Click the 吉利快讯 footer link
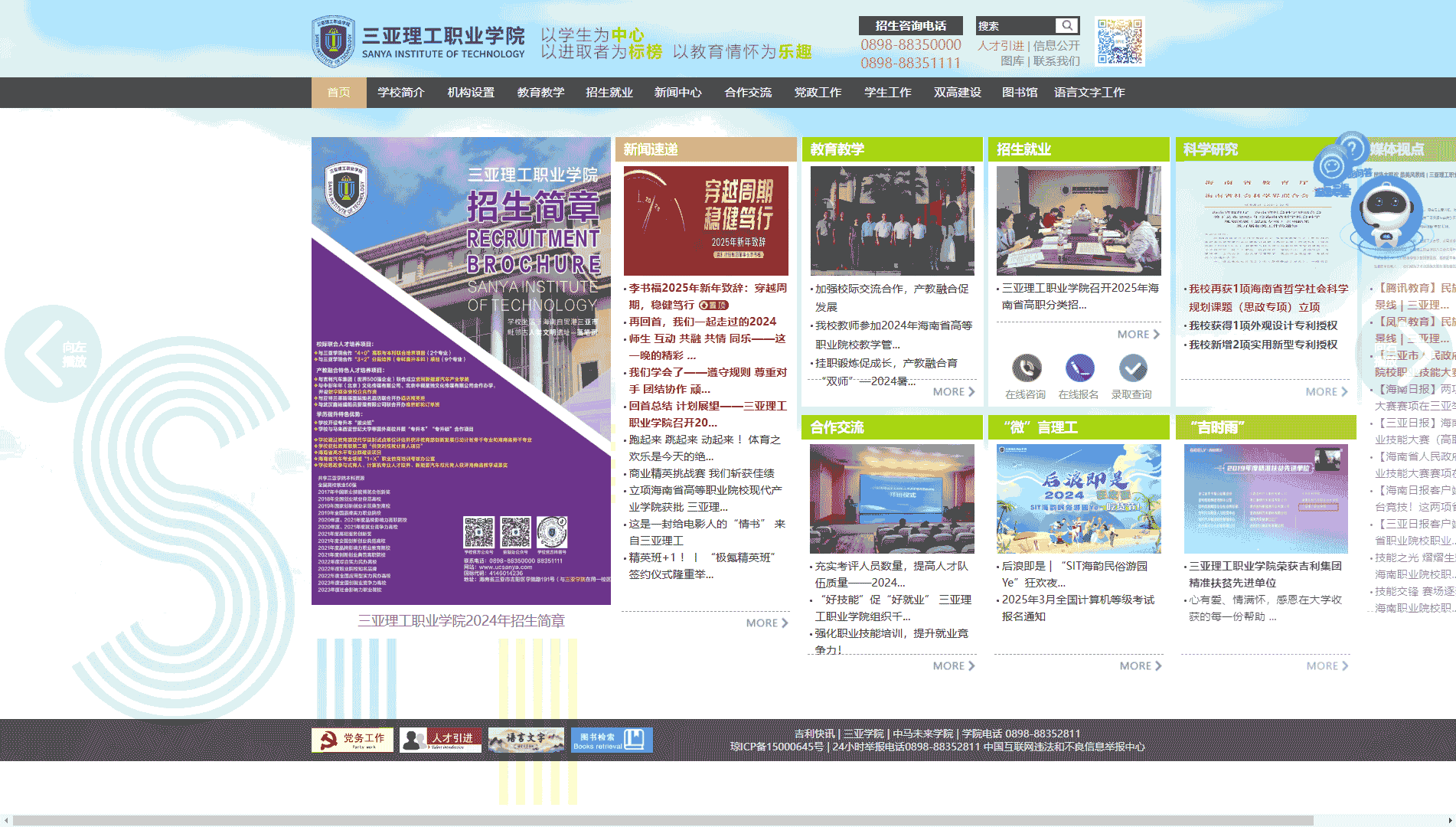This screenshot has width=1456, height=827. click(815, 734)
